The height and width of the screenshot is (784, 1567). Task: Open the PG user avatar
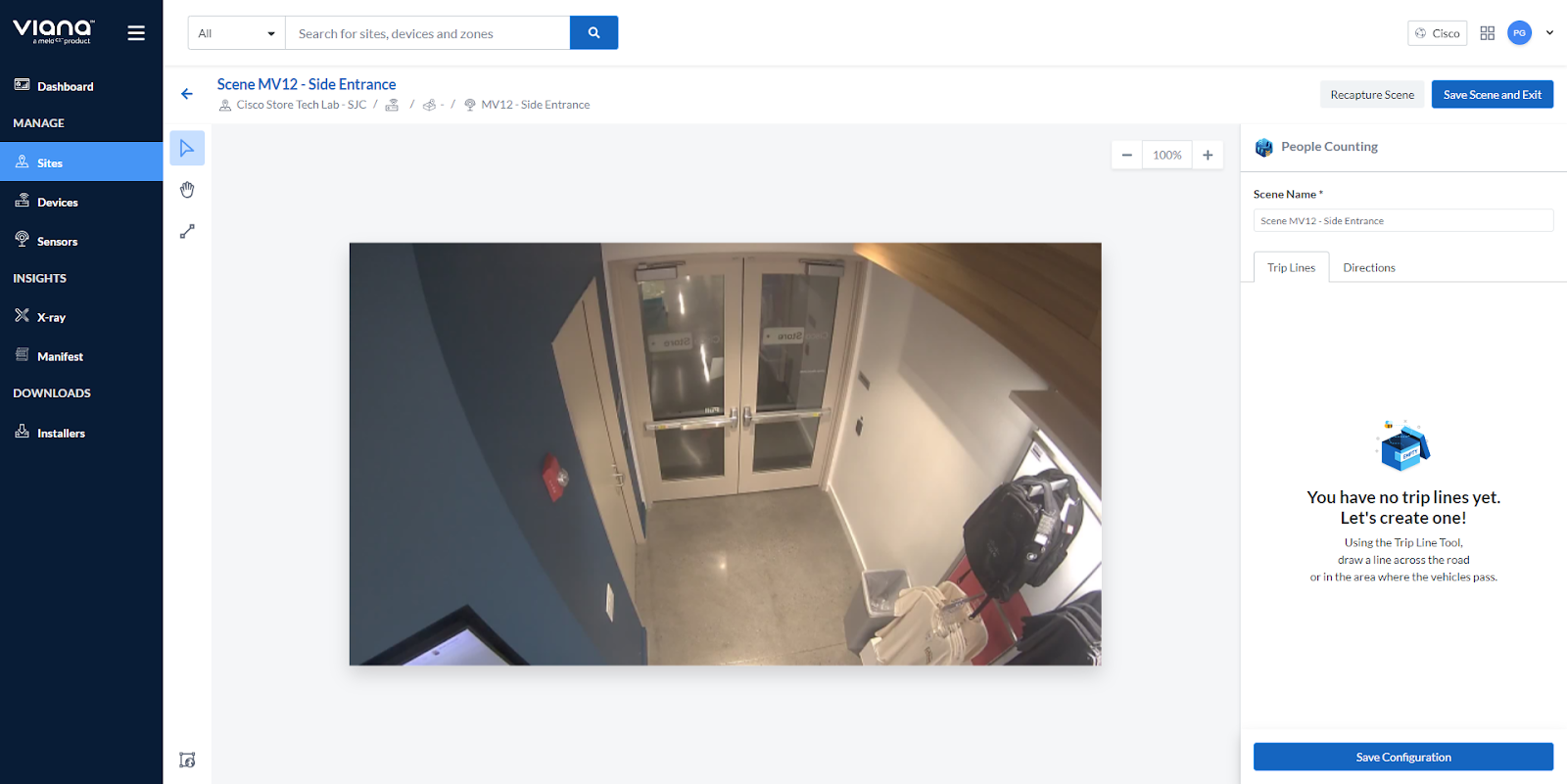coord(1519,33)
